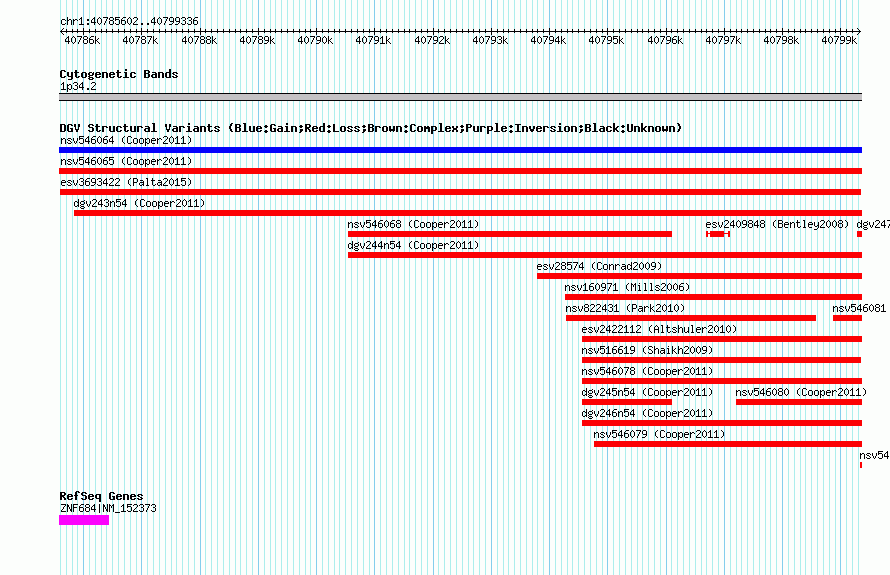Open the ZNF684|NM_152373 gene label
This screenshot has height=575, width=890.
108,508
